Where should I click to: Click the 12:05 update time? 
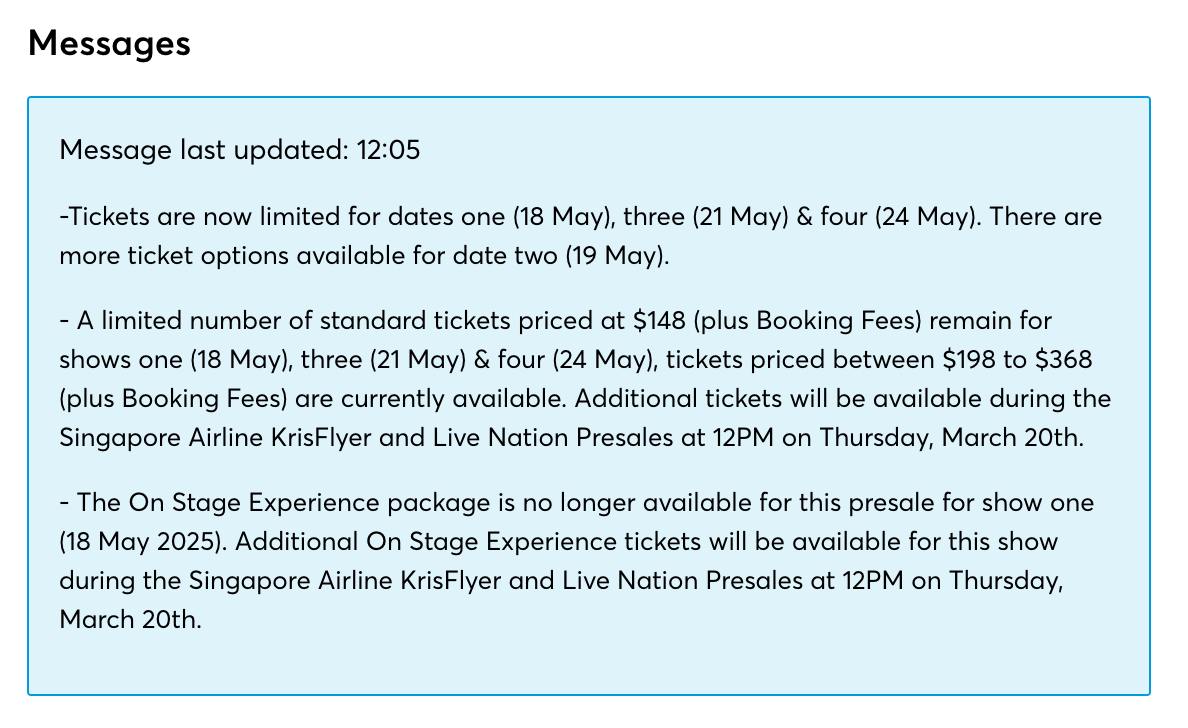(x=388, y=150)
